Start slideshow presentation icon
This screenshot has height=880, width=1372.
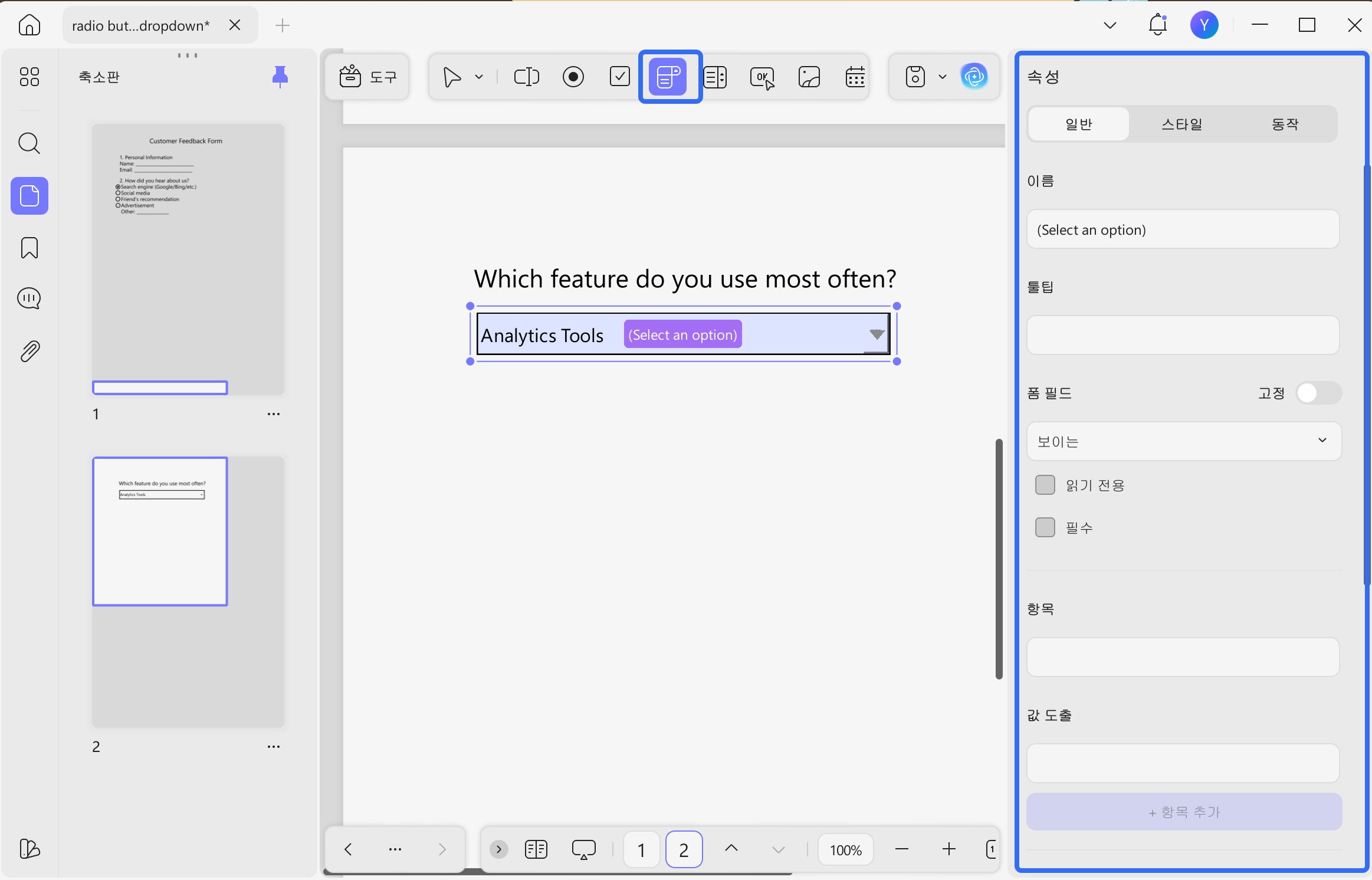pos(583,849)
